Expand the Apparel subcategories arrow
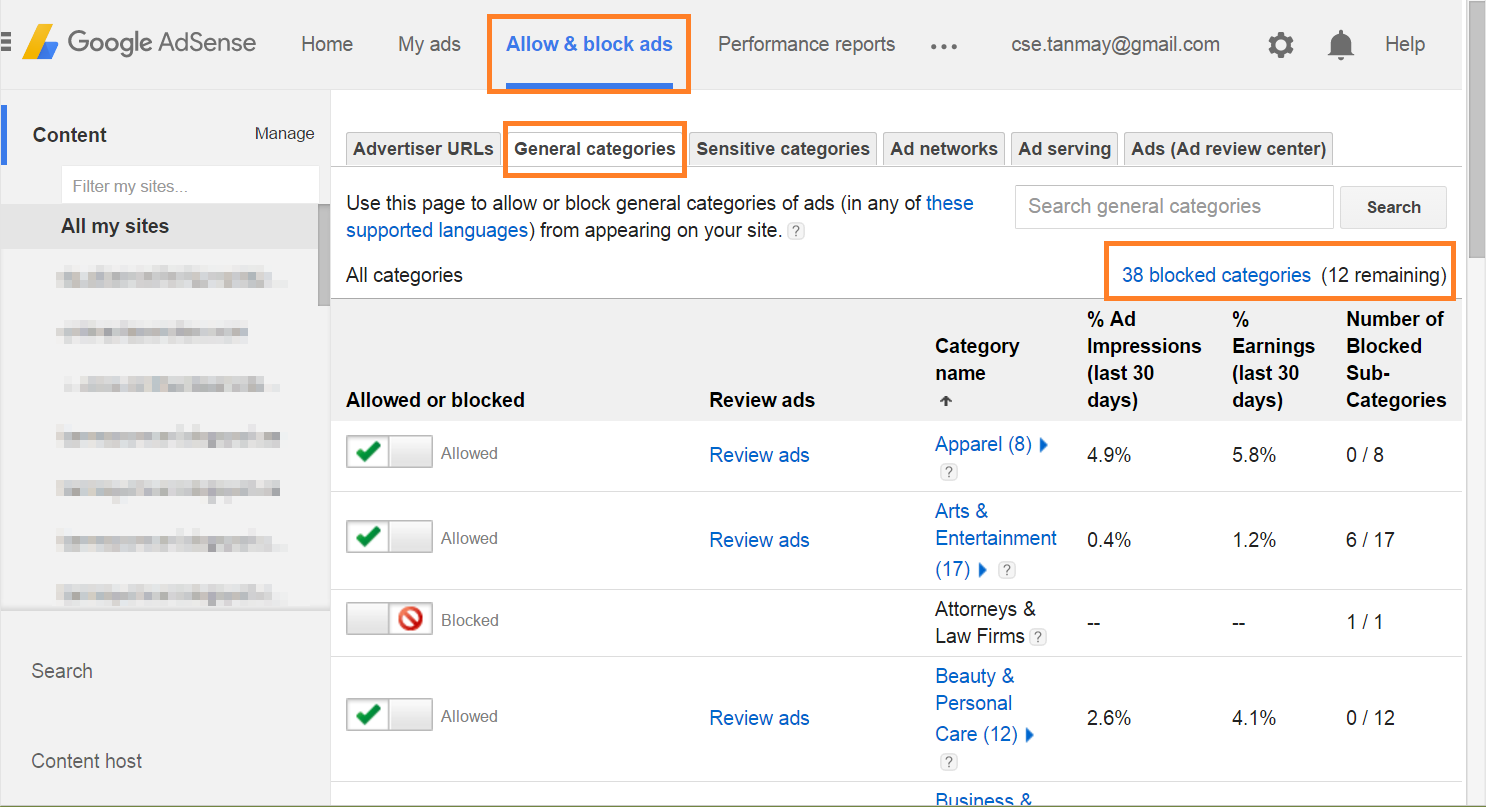This screenshot has width=1486, height=807. [1044, 445]
